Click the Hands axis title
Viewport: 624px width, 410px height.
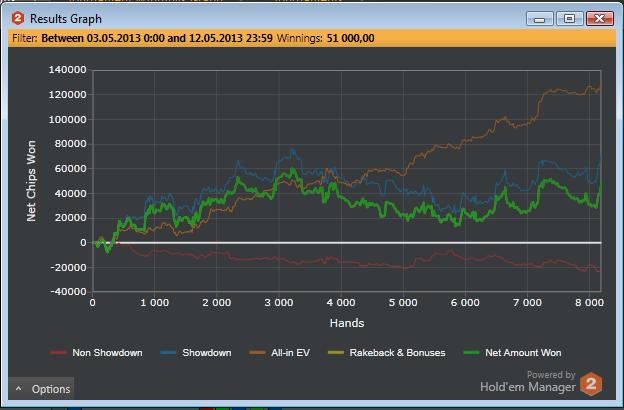pyautogui.click(x=347, y=323)
